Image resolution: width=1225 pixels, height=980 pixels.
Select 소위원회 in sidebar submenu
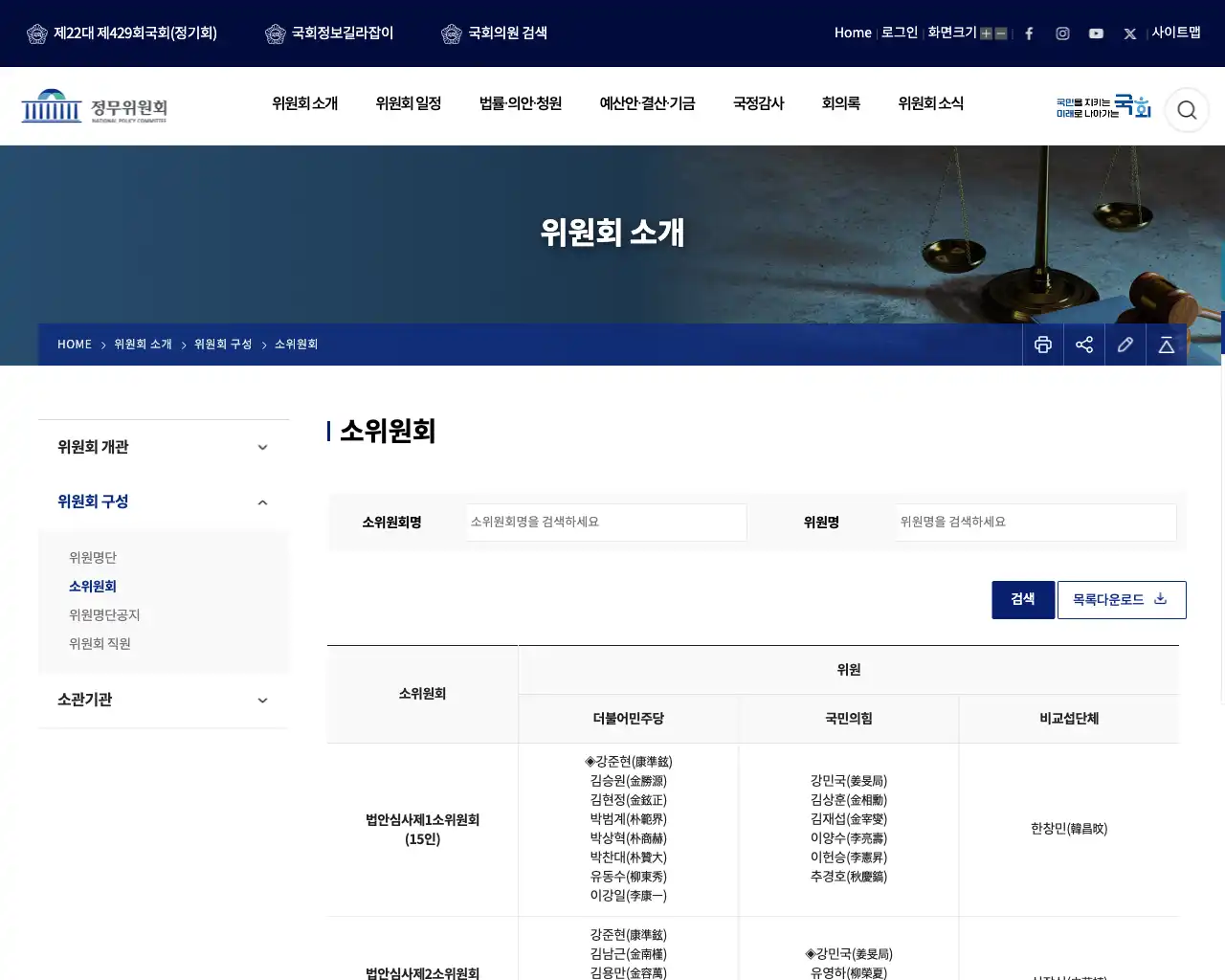[93, 587]
